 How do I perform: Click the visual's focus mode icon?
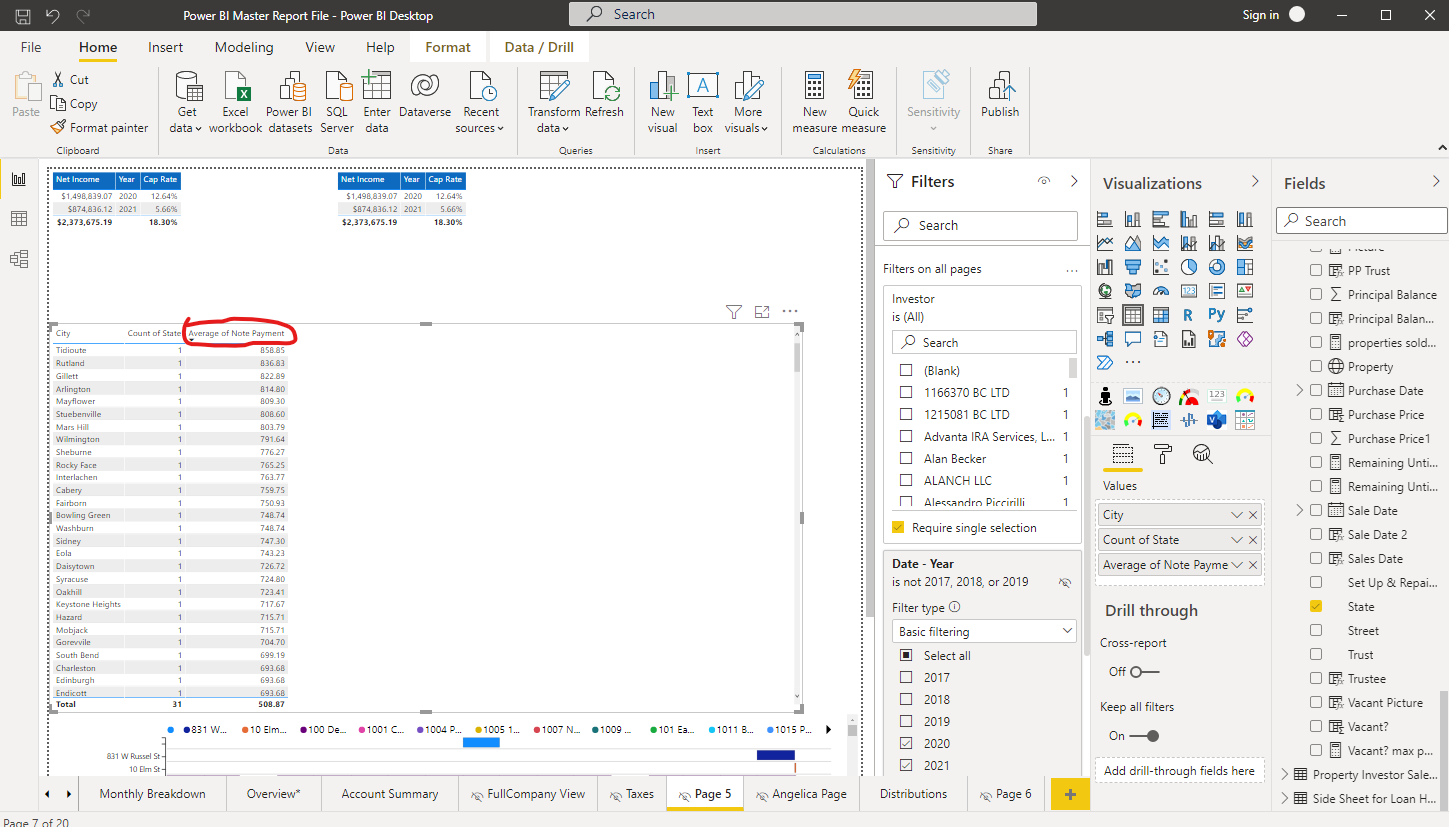click(762, 312)
